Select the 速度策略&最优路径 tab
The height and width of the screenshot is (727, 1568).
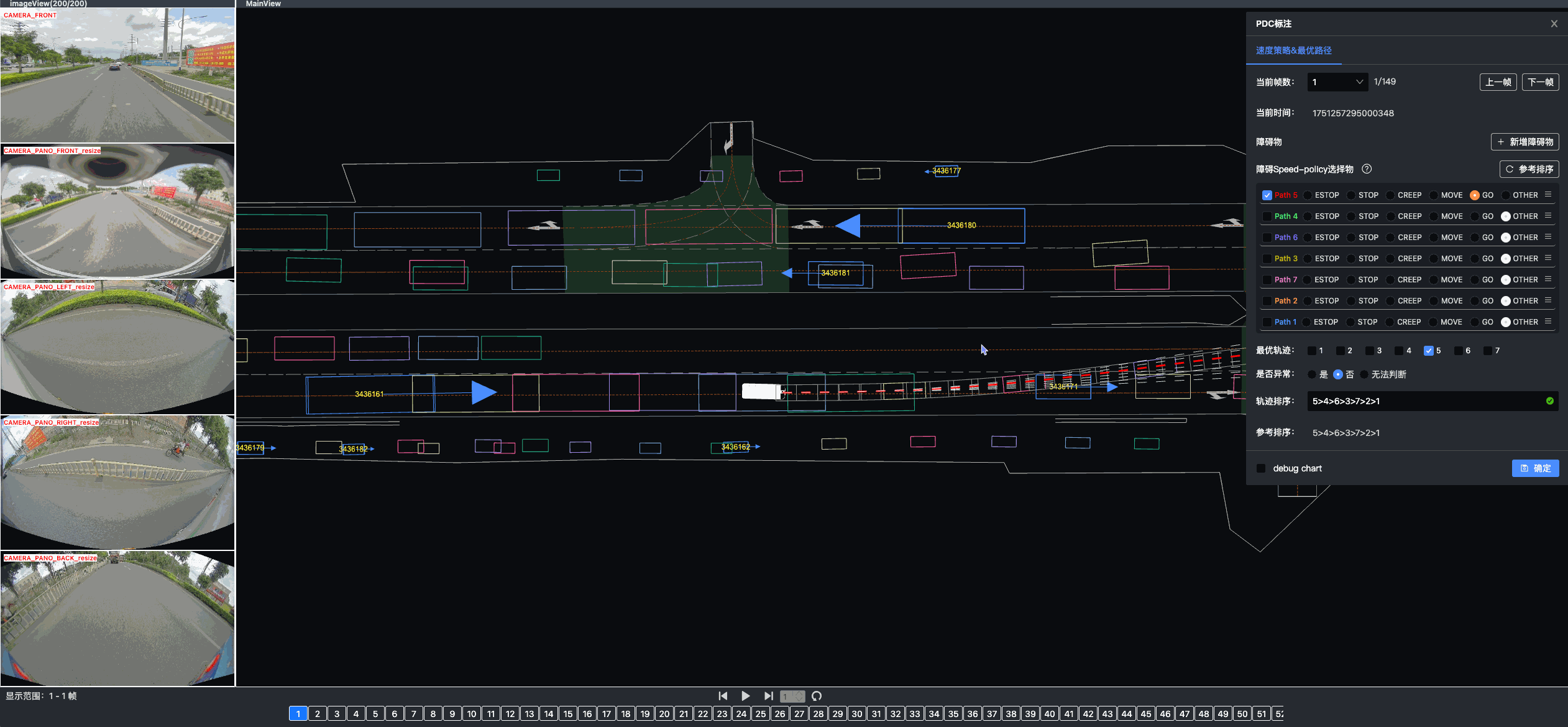(1293, 50)
